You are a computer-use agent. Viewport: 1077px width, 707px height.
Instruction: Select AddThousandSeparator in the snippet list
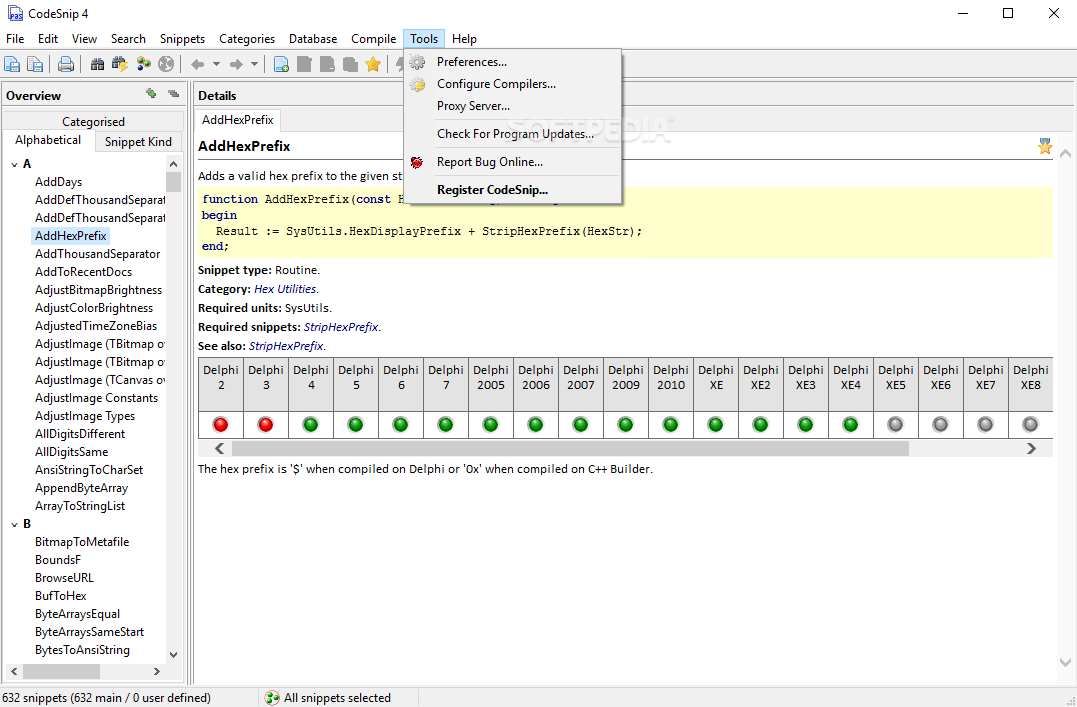(x=98, y=254)
